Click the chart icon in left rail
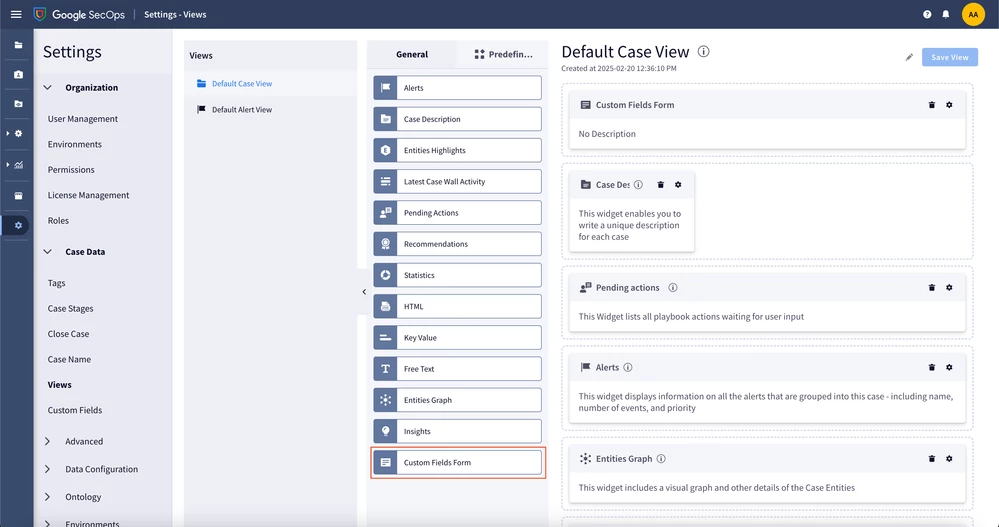999x527 pixels. pos(18,164)
